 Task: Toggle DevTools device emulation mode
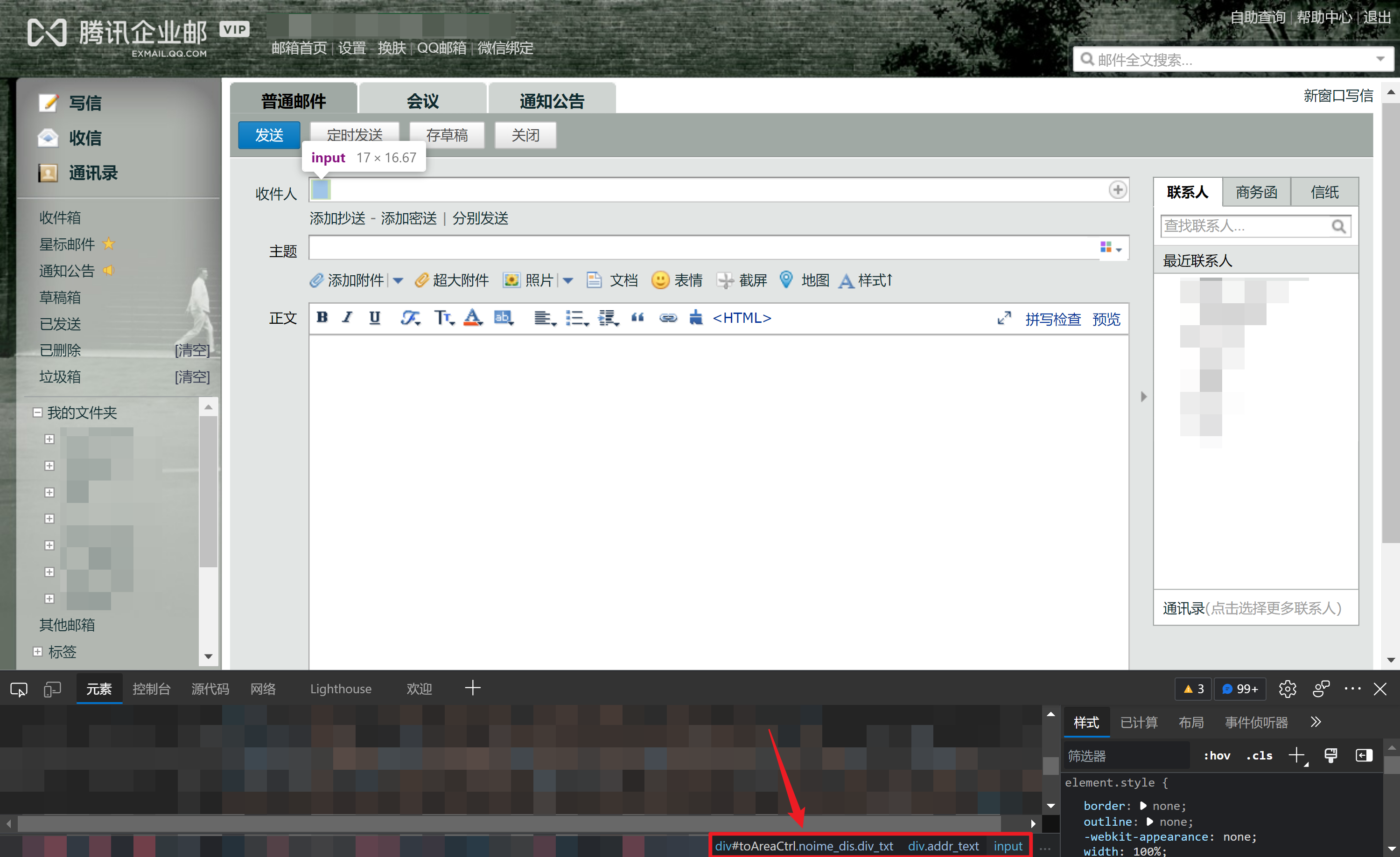pyautogui.click(x=52, y=689)
